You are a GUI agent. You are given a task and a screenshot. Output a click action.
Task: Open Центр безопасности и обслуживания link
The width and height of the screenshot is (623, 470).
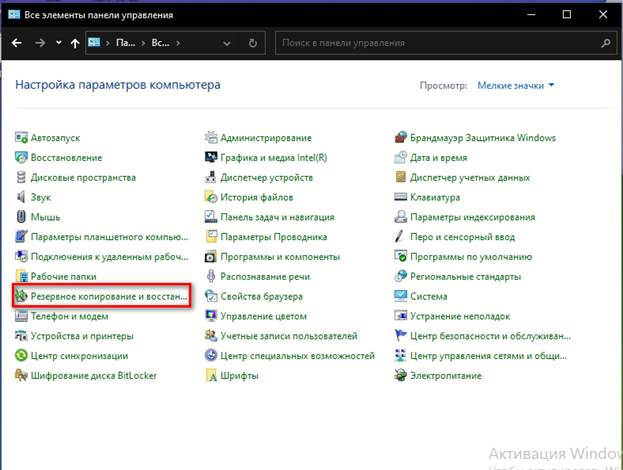490,336
